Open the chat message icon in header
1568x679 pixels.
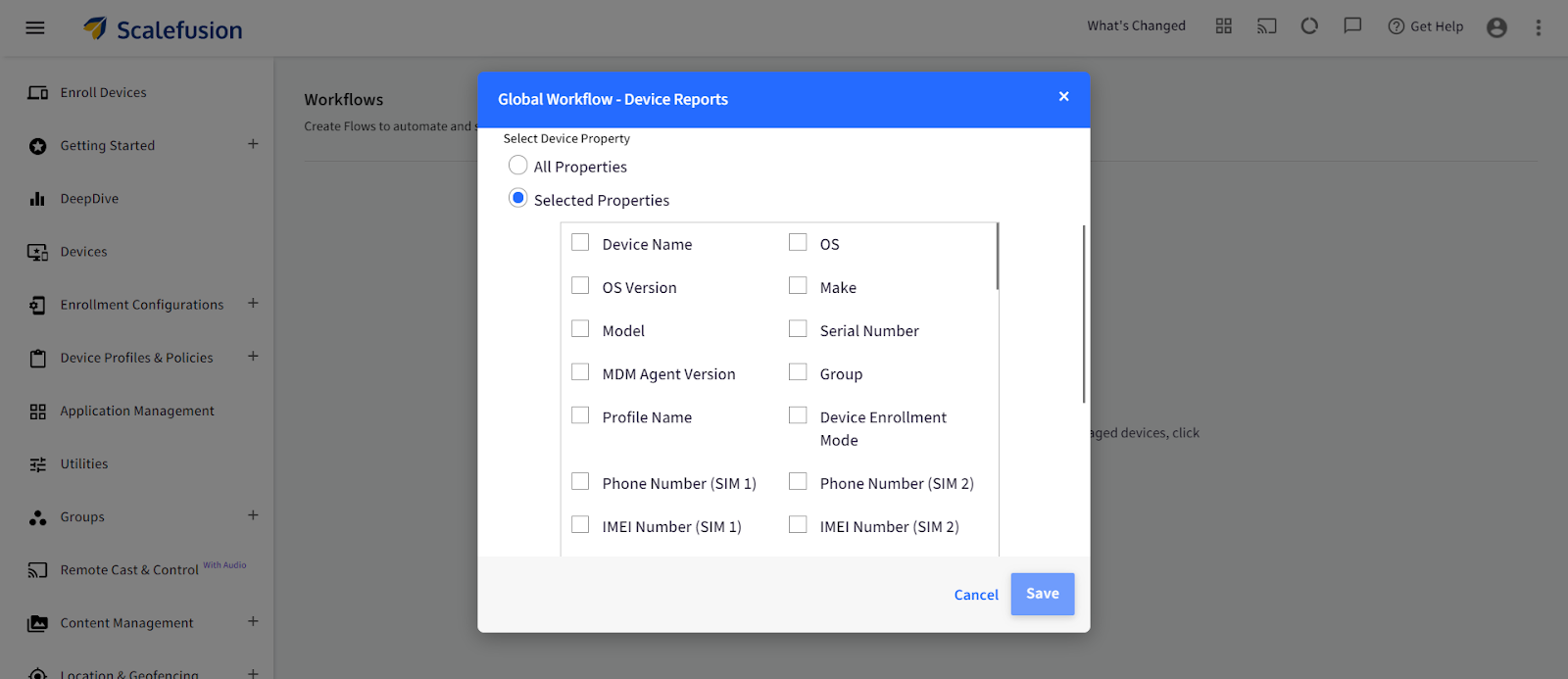tap(1352, 26)
